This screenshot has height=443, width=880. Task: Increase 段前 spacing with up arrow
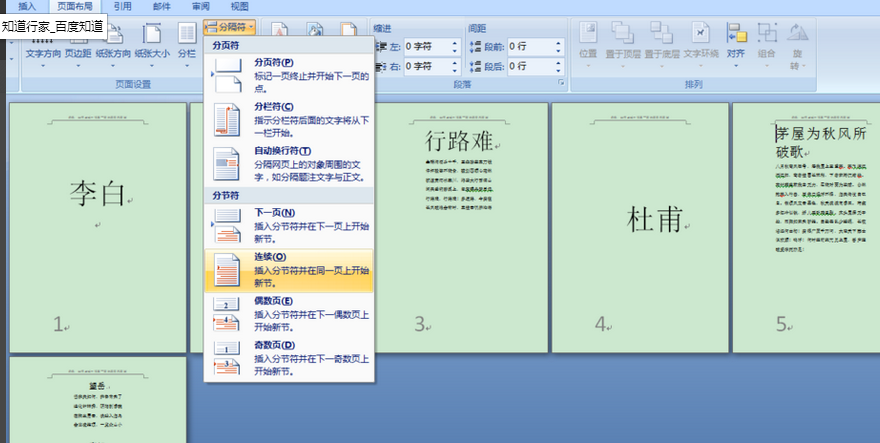558,43
